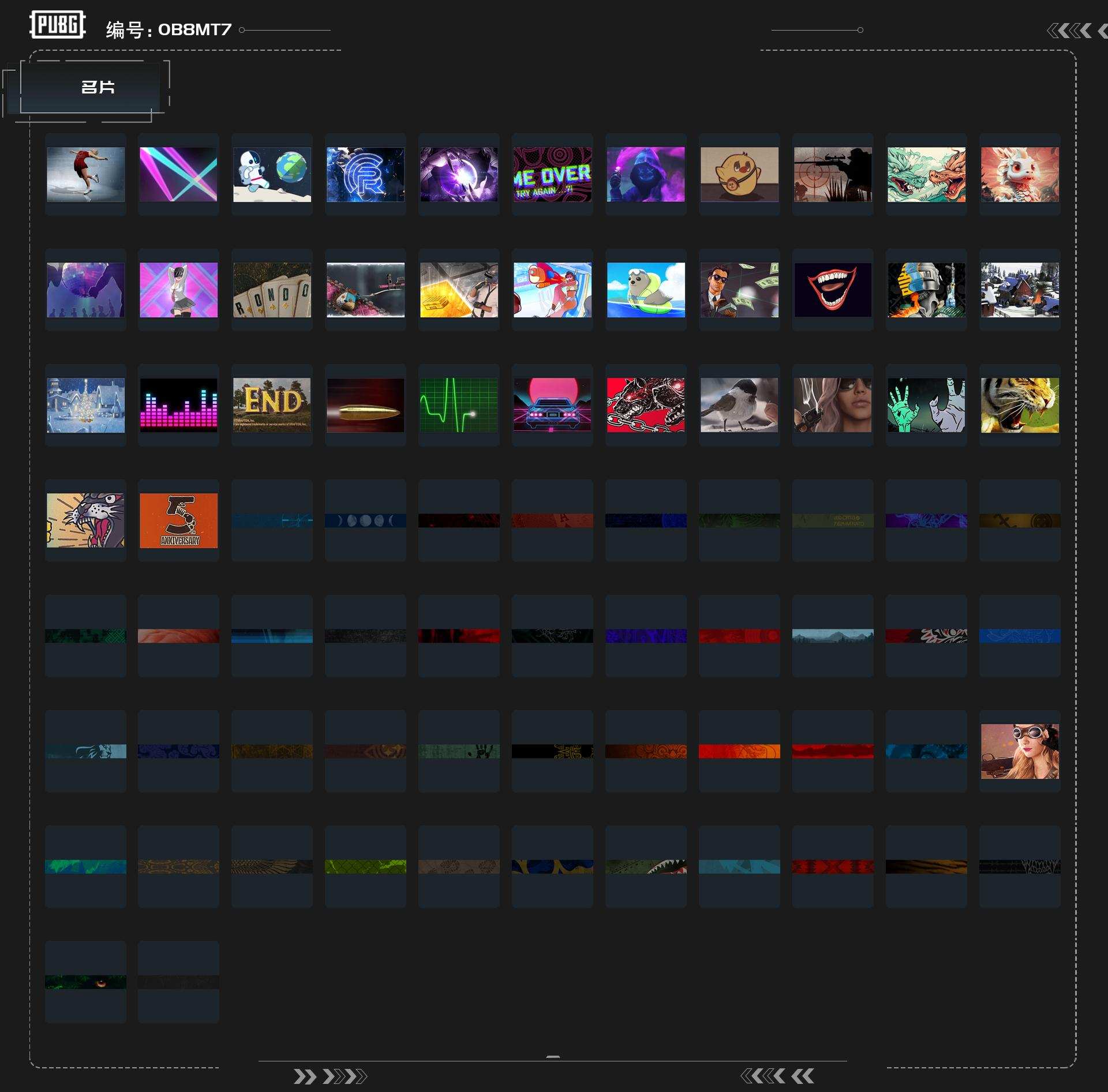Select the astronaut and Earth nameplate
The height and width of the screenshot is (1092, 1108).
[x=272, y=174]
